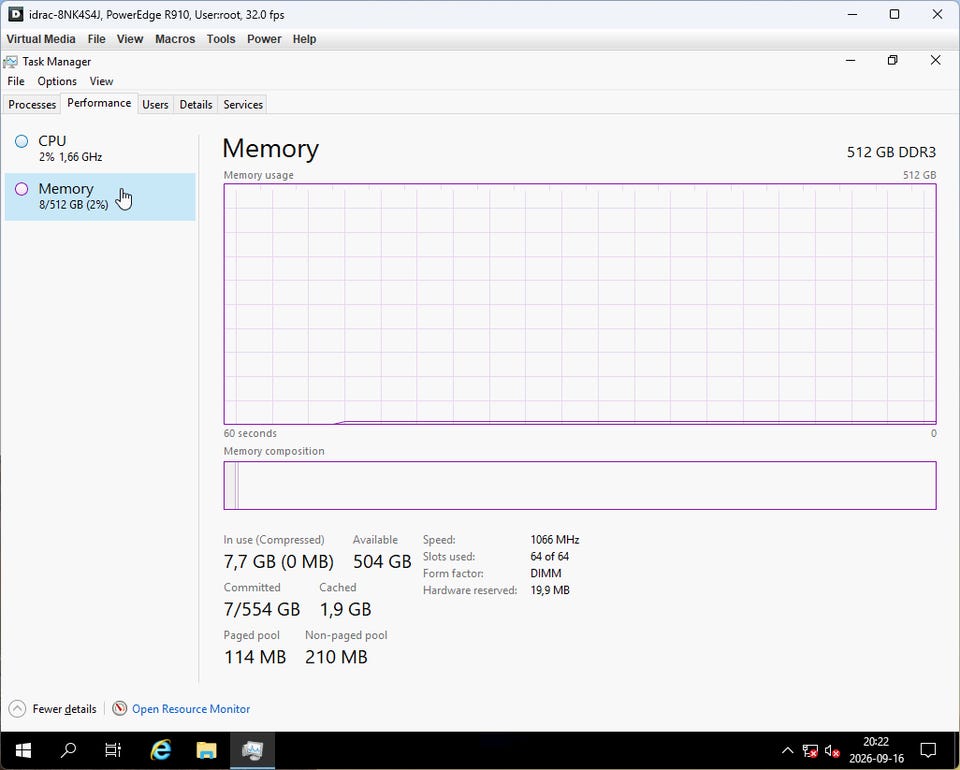The width and height of the screenshot is (960, 770).
Task: Click the Fewer details label
Action: [64, 709]
